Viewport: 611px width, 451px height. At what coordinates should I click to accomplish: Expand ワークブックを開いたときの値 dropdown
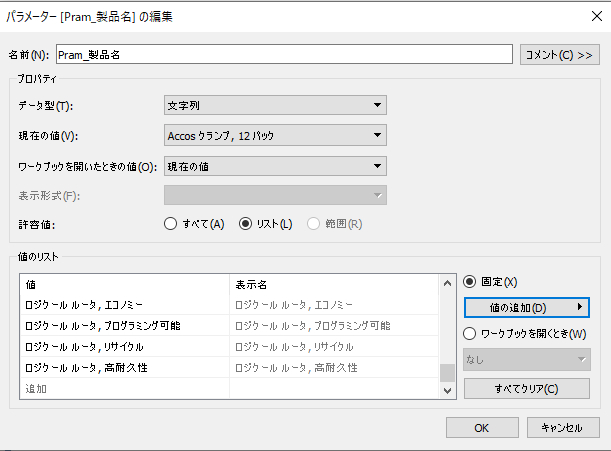pos(275,166)
